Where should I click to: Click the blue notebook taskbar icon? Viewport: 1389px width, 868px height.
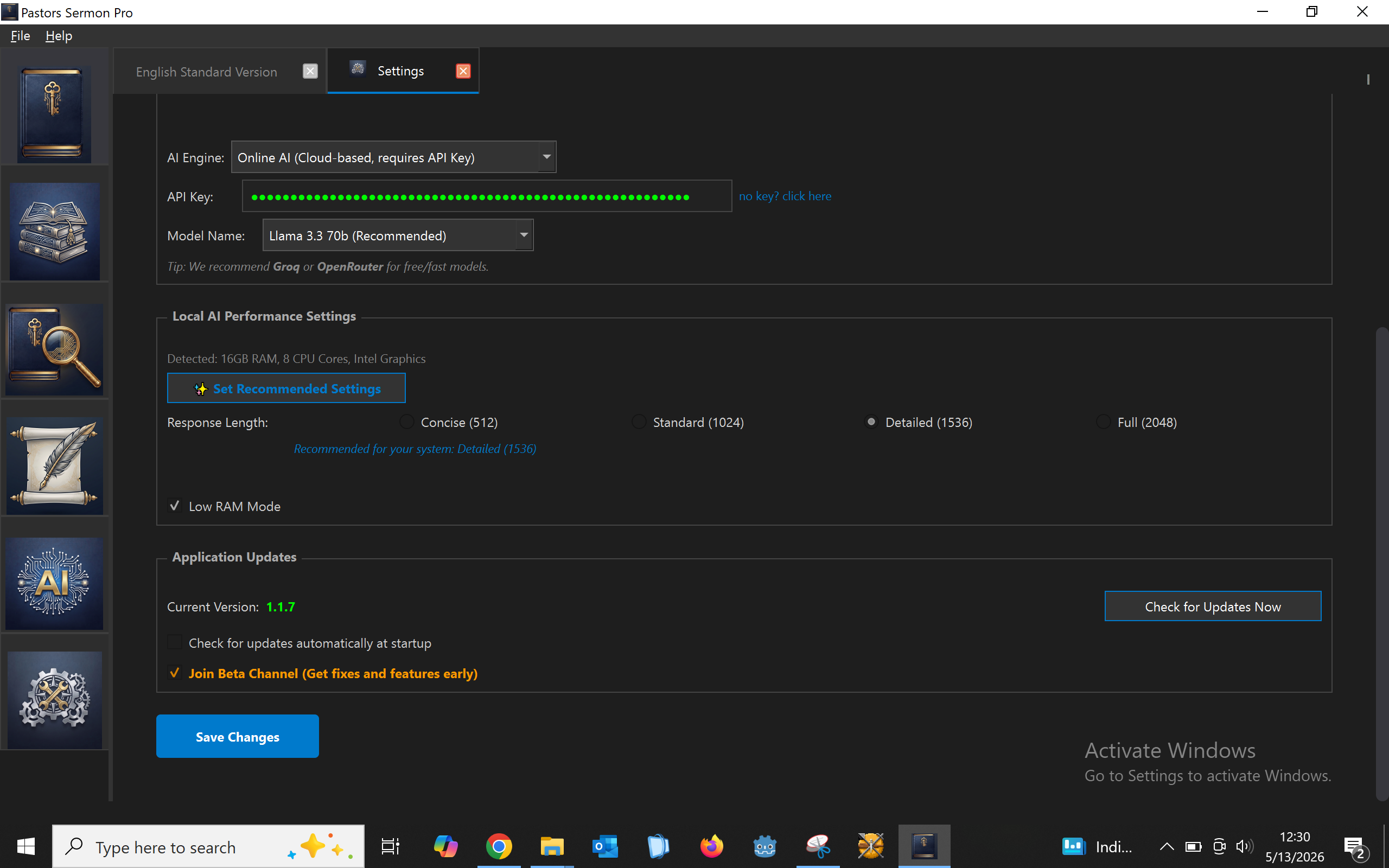pyautogui.click(x=658, y=846)
